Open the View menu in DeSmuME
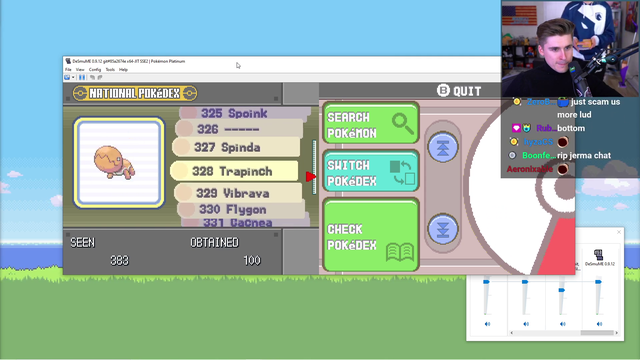The height and width of the screenshot is (360, 640). point(80,70)
